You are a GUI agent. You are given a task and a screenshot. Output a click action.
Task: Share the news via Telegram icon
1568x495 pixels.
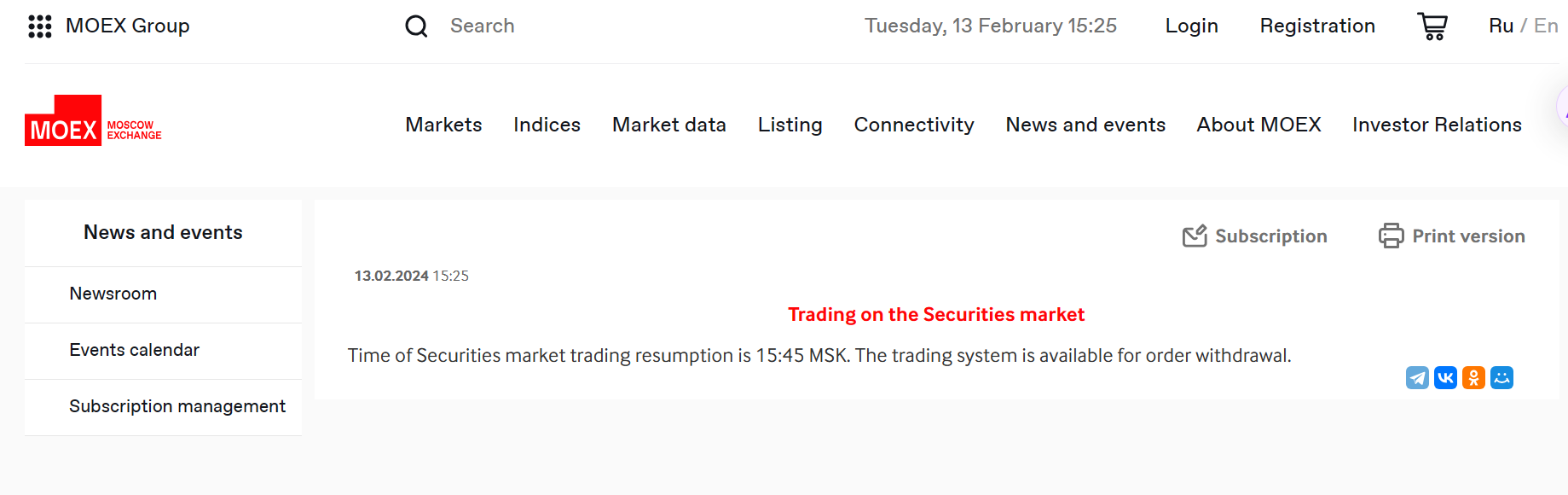click(1417, 378)
